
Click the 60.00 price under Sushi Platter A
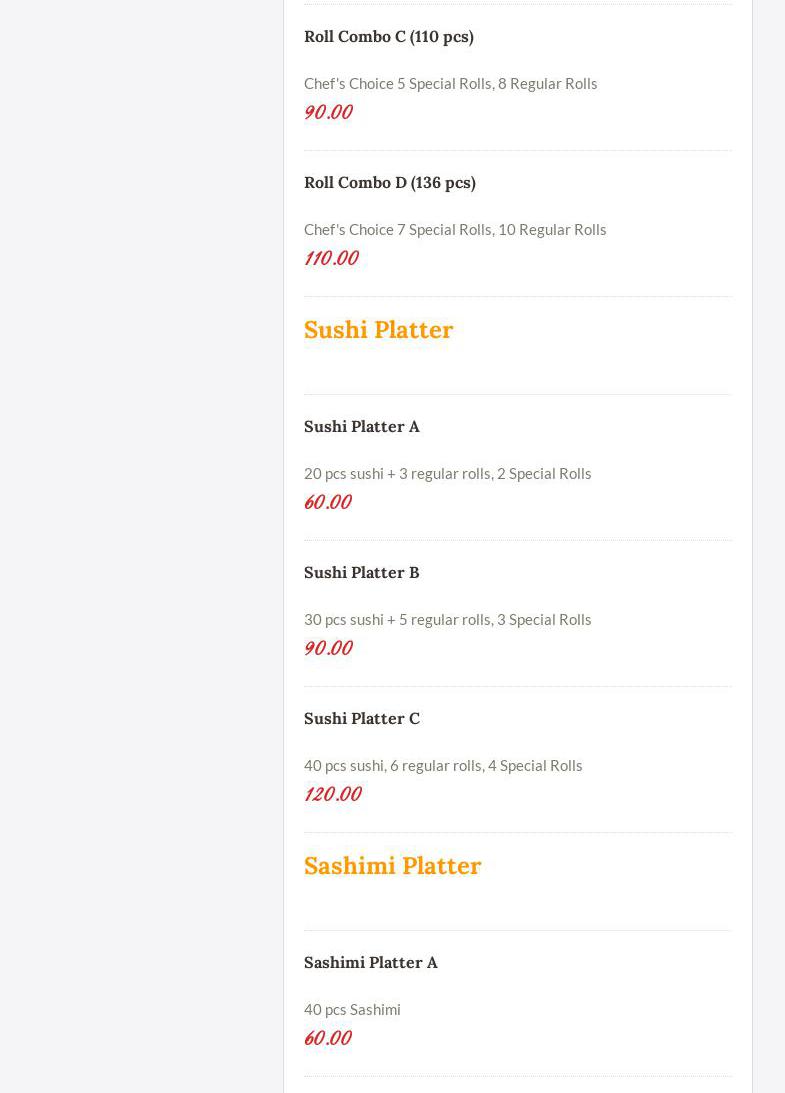[x=328, y=502]
